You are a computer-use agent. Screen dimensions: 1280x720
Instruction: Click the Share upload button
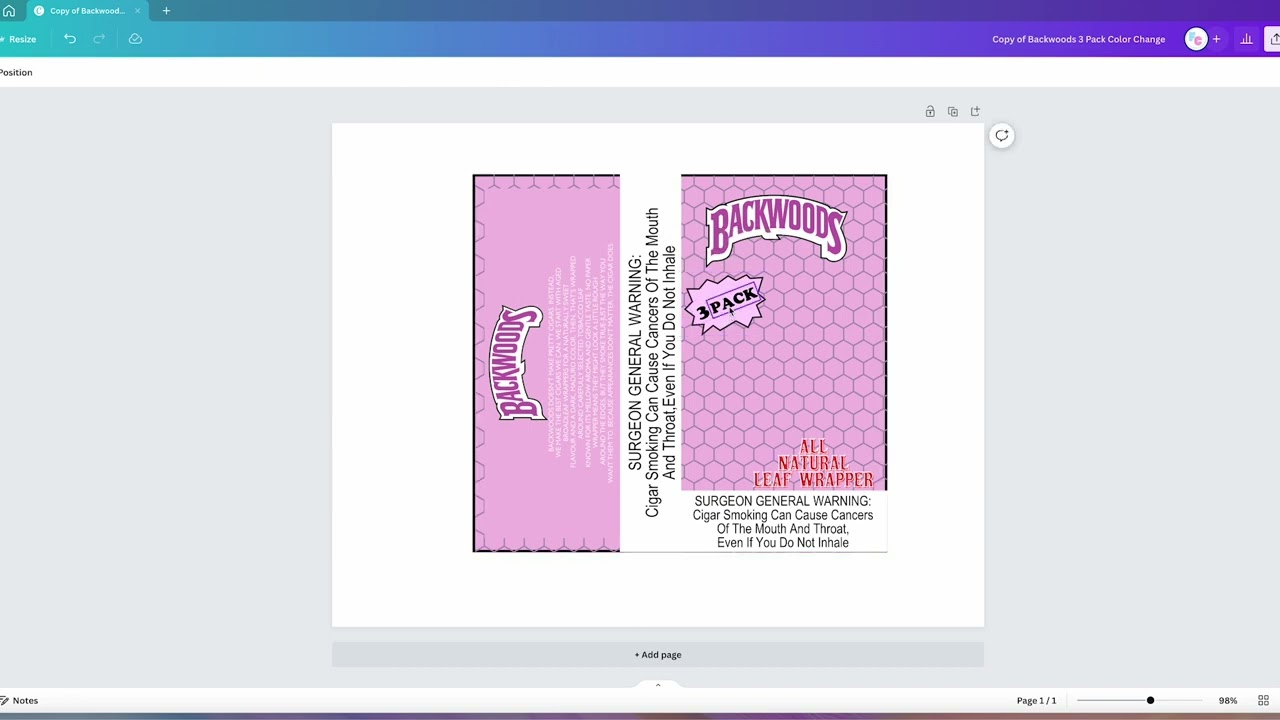(x=1273, y=39)
